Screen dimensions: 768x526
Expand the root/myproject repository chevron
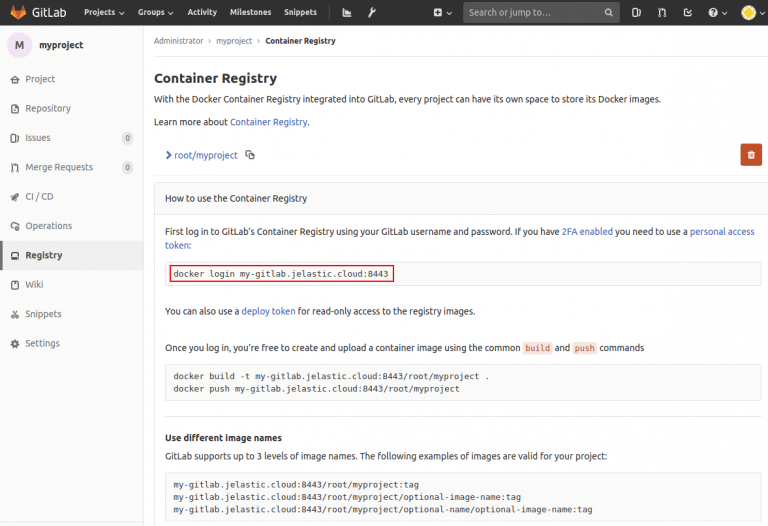click(x=168, y=155)
